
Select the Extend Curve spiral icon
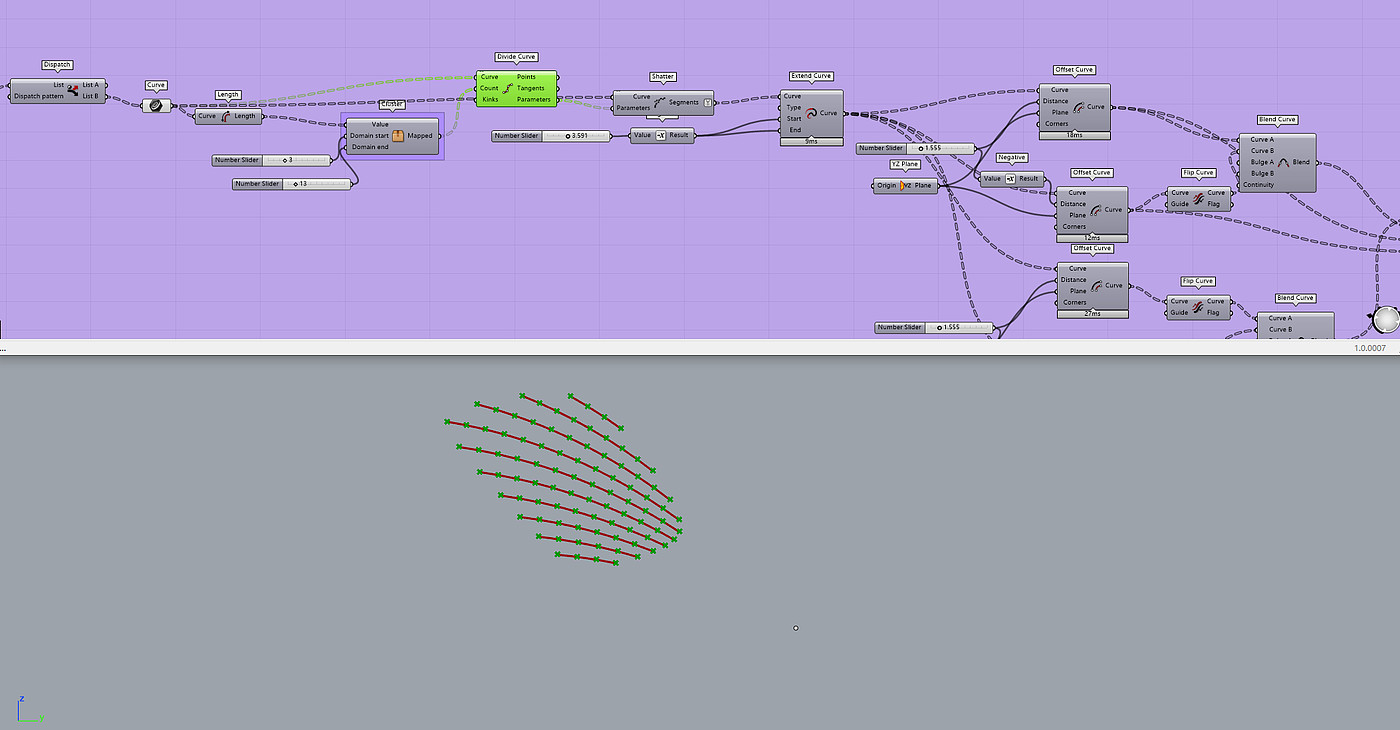(811, 113)
